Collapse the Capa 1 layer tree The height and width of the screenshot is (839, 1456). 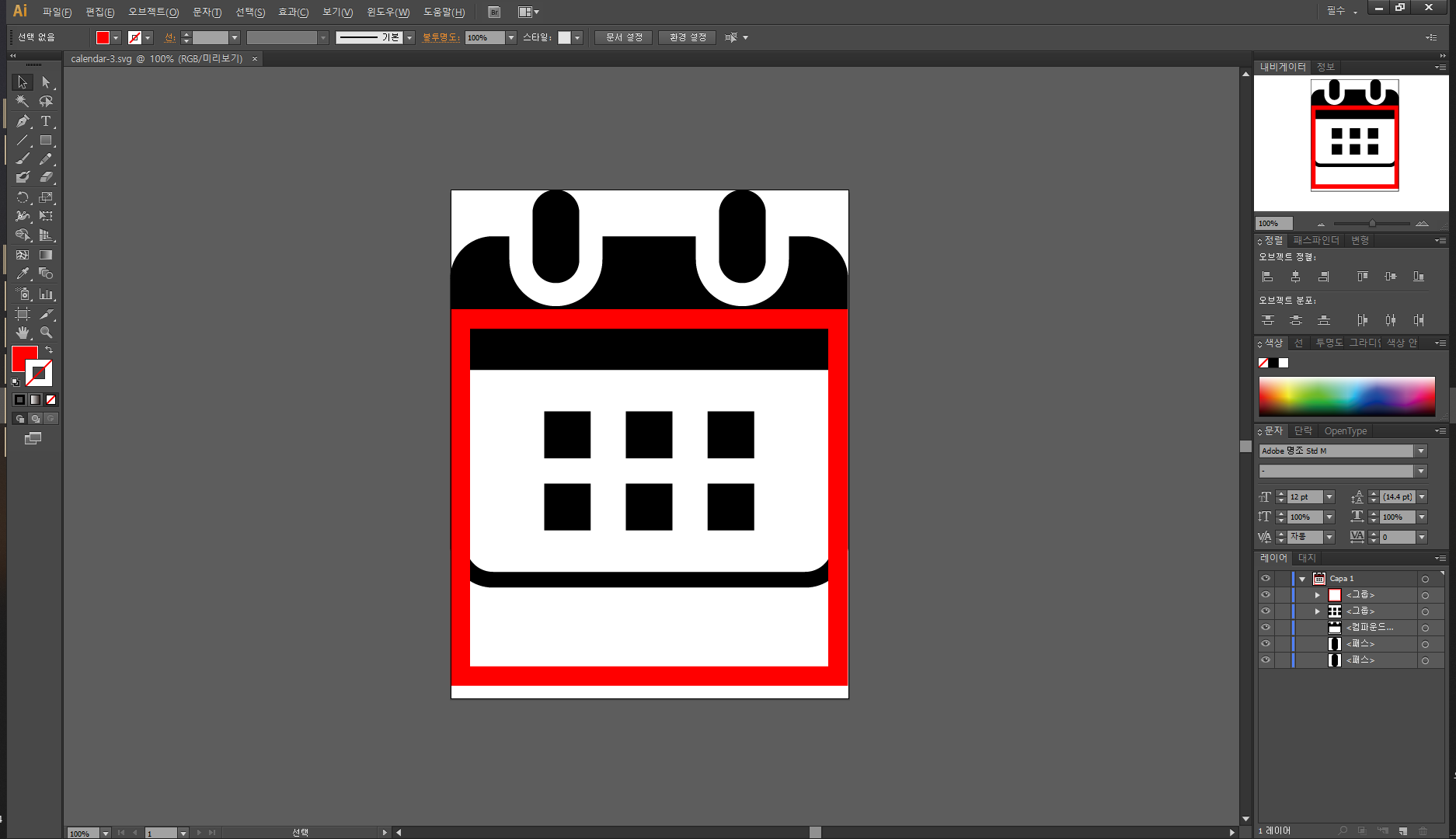[x=1302, y=579]
